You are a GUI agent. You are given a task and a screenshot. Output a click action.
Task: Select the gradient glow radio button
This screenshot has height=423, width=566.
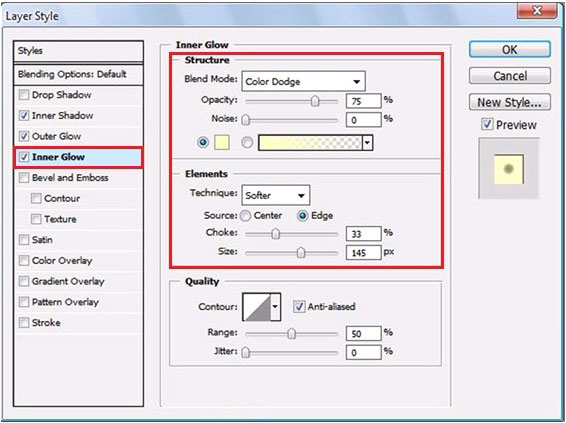[247, 143]
